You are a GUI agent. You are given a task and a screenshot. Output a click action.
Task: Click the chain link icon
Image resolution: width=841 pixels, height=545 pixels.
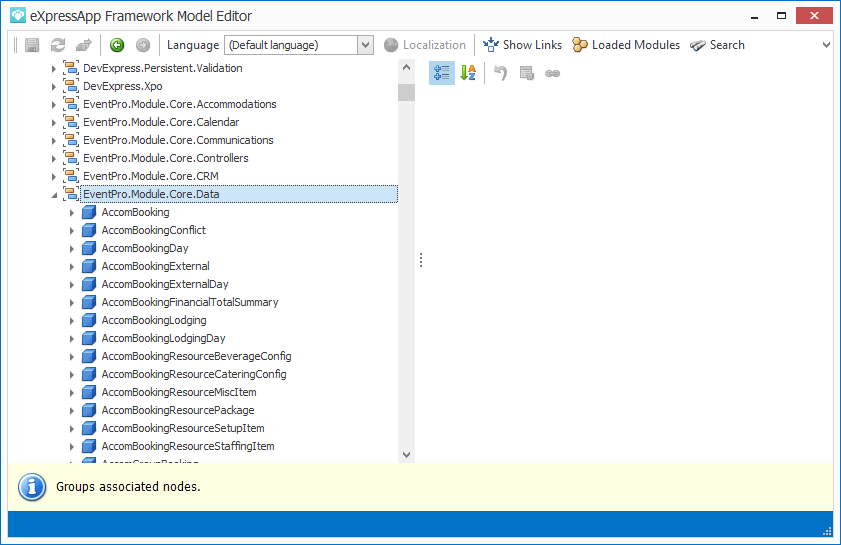552,73
